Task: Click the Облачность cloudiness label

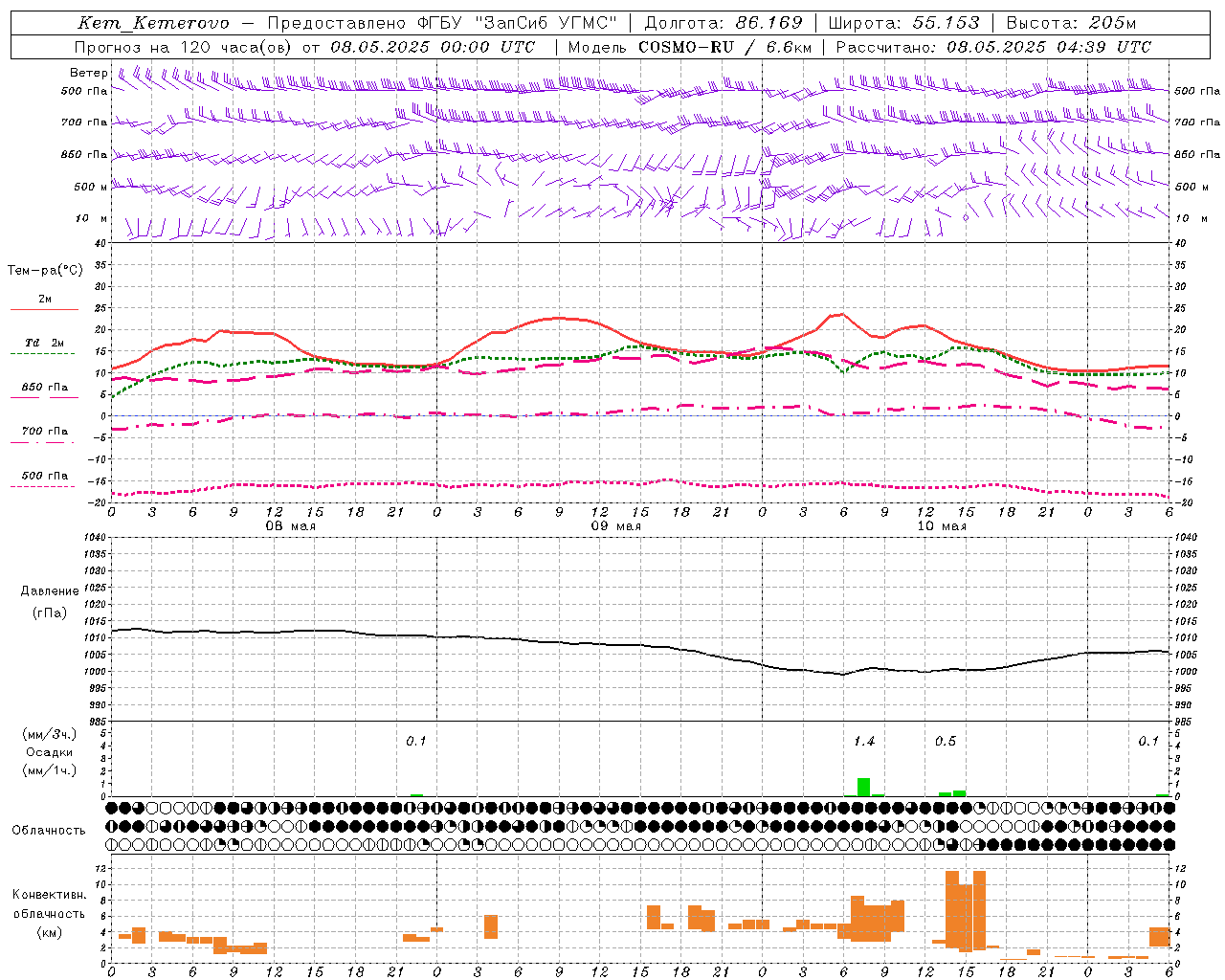Action: tap(49, 831)
